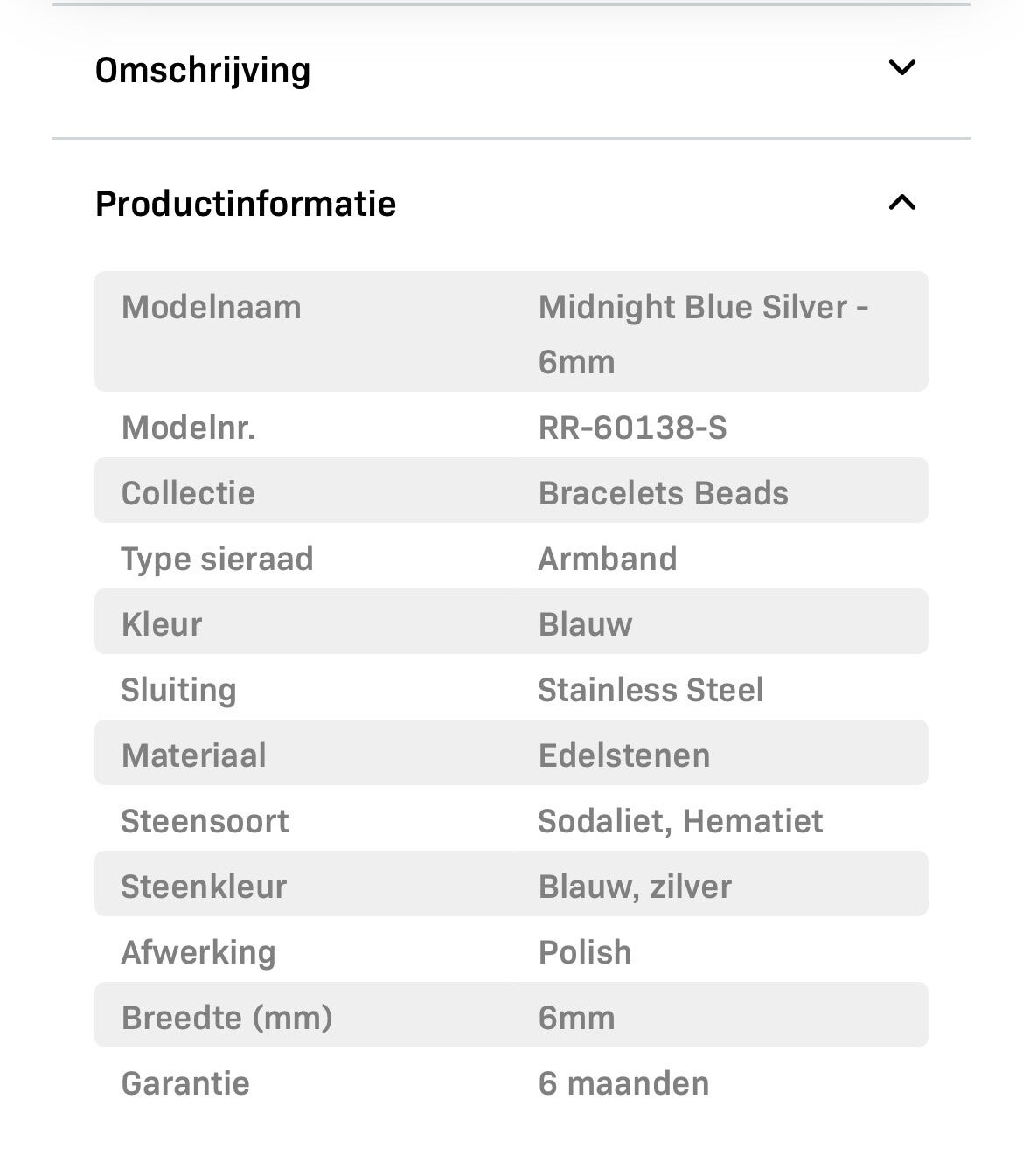The image size is (1023, 1176).
Task: Click the 6mm width value in the Breedte row
Action: [x=576, y=1018]
